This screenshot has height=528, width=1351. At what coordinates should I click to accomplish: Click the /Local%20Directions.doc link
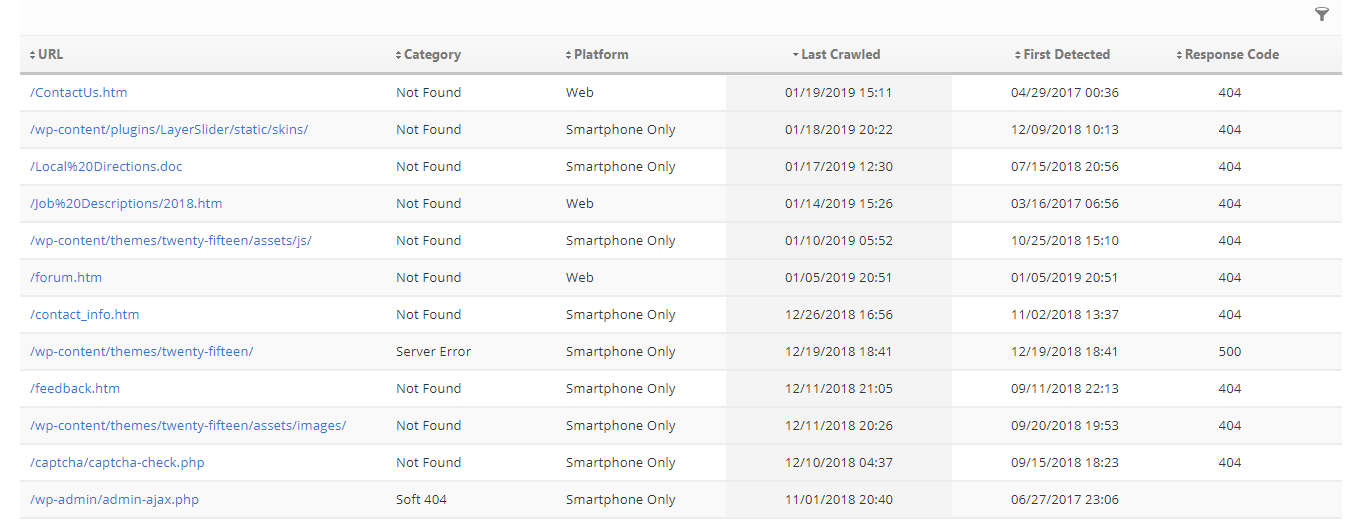(x=106, y=167)
